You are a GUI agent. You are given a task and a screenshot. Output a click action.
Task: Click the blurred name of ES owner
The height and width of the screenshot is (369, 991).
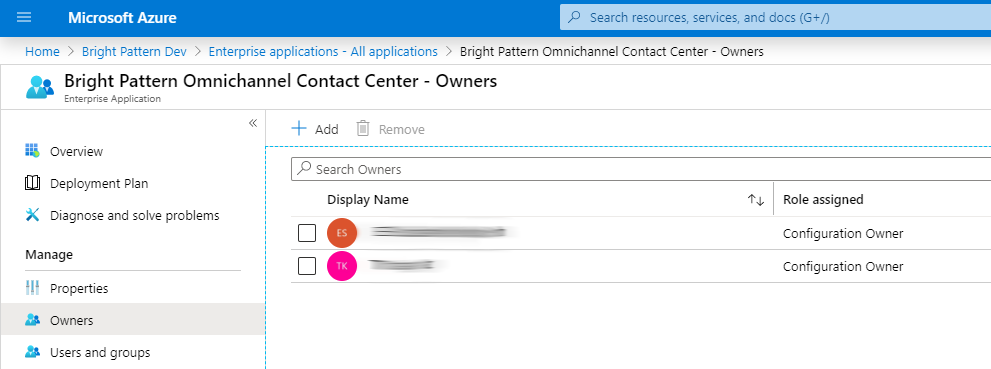(439, 233)
